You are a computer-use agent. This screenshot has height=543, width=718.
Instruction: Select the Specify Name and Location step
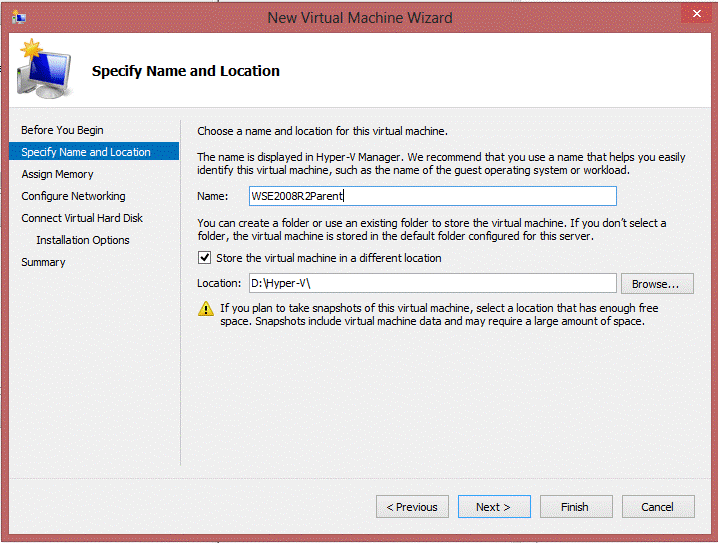click(94, 152)
